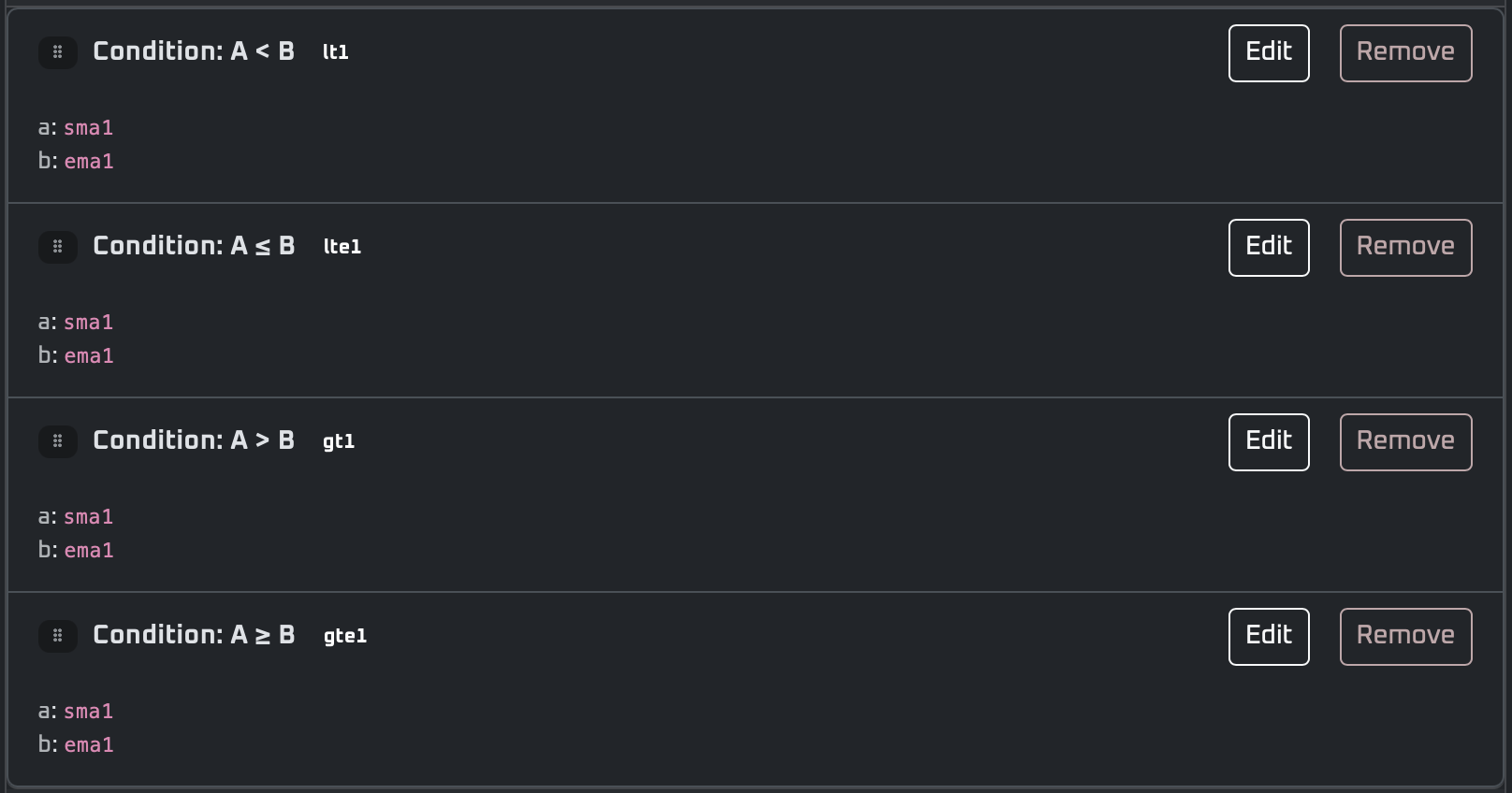
Task: Click the ema1 value in lt1 condition
Action: pos(89,162)
